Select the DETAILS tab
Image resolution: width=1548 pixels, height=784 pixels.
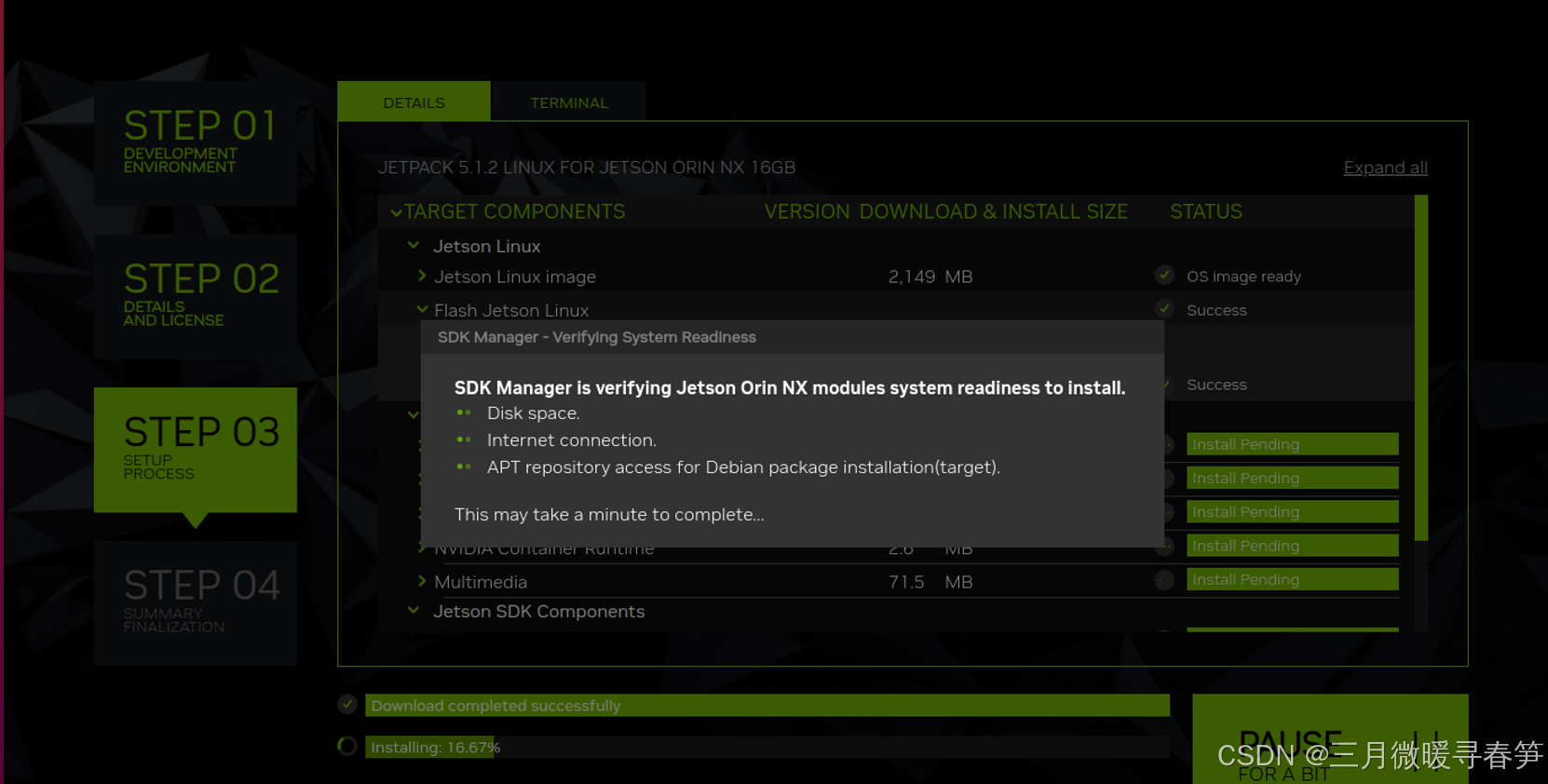point(414,102)
